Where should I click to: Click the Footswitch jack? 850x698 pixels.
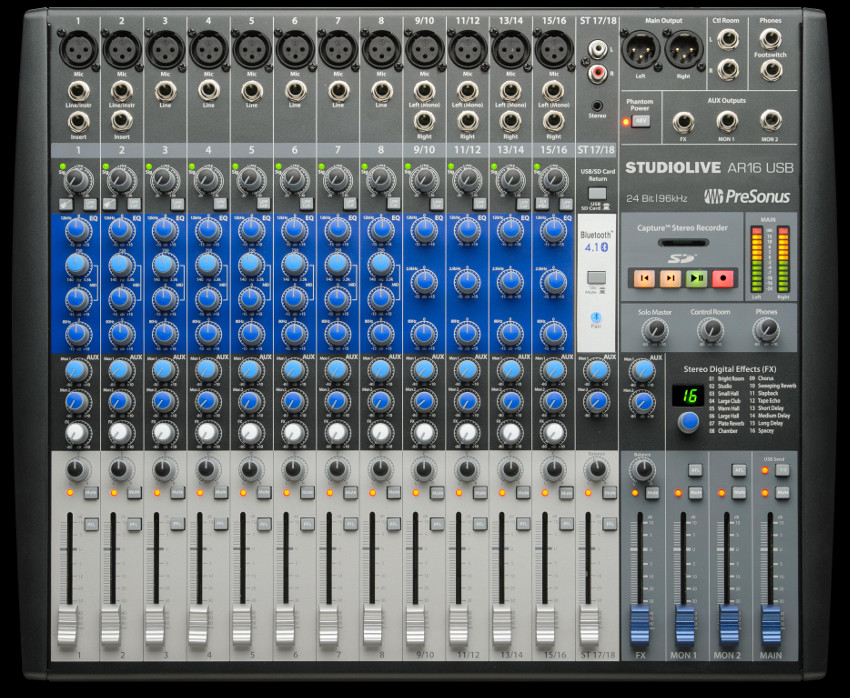(770, 70)
